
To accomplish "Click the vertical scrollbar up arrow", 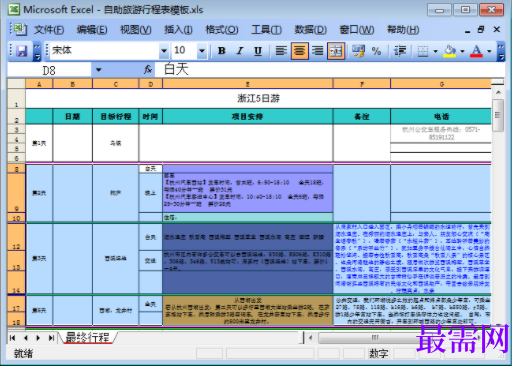I will [498, 92].
